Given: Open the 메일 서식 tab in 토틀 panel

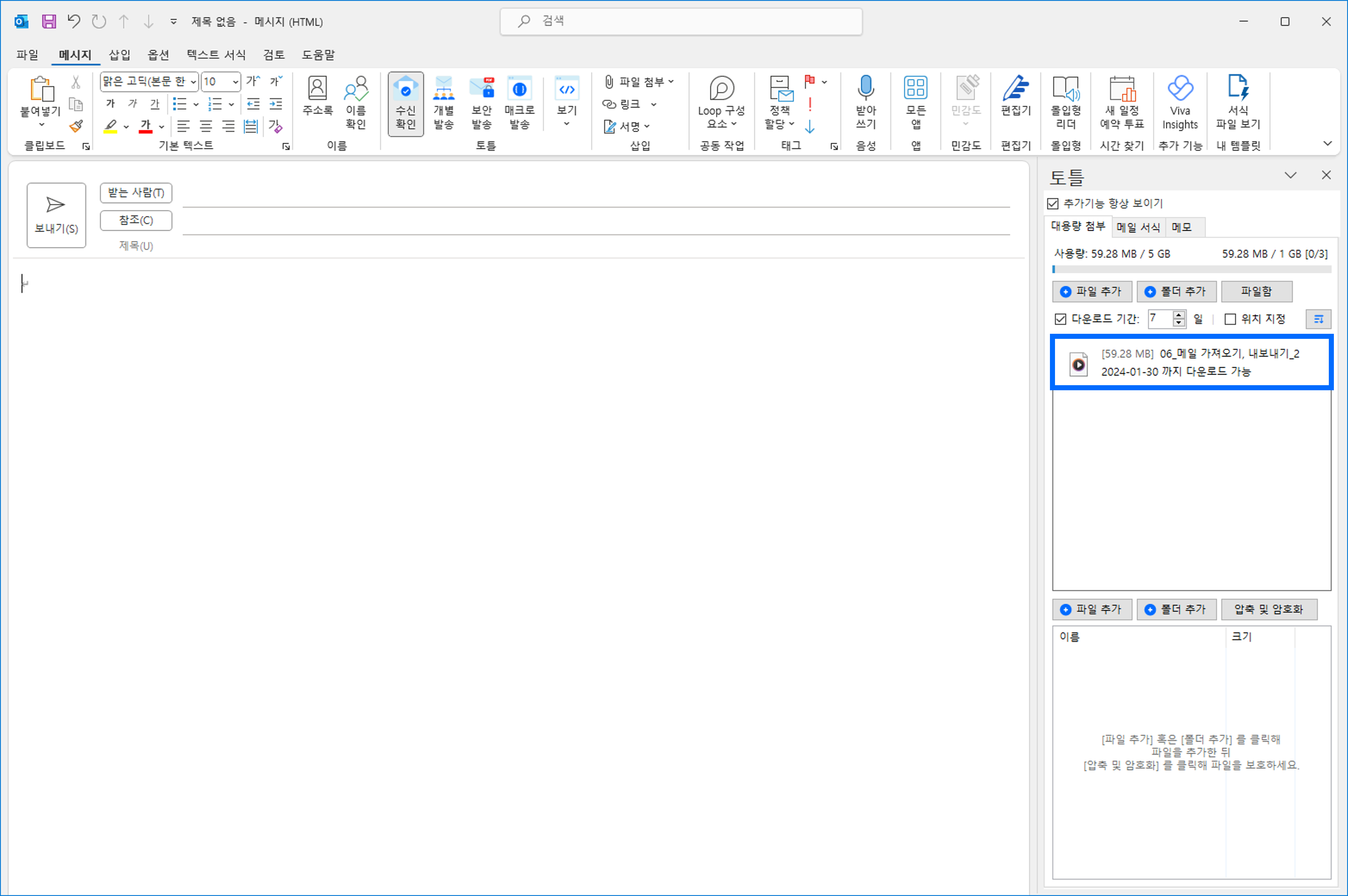Looking at the screenshot, I should coord(1138,227).
